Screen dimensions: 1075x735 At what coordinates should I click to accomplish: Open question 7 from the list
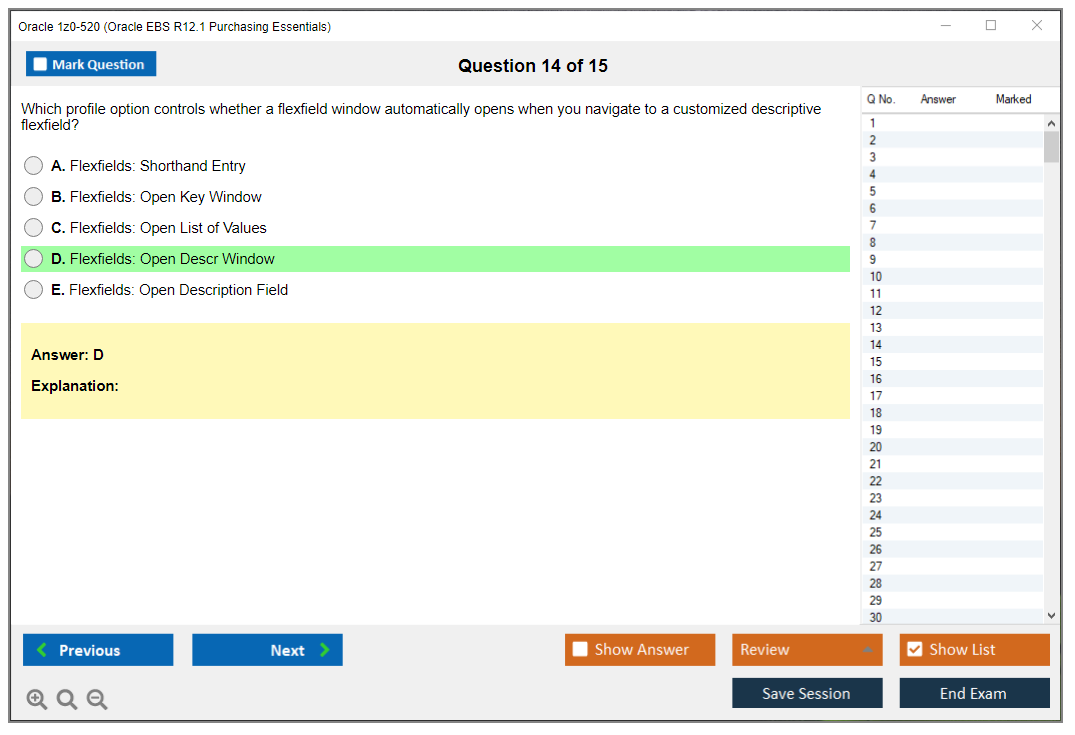[x=873, y=225]
